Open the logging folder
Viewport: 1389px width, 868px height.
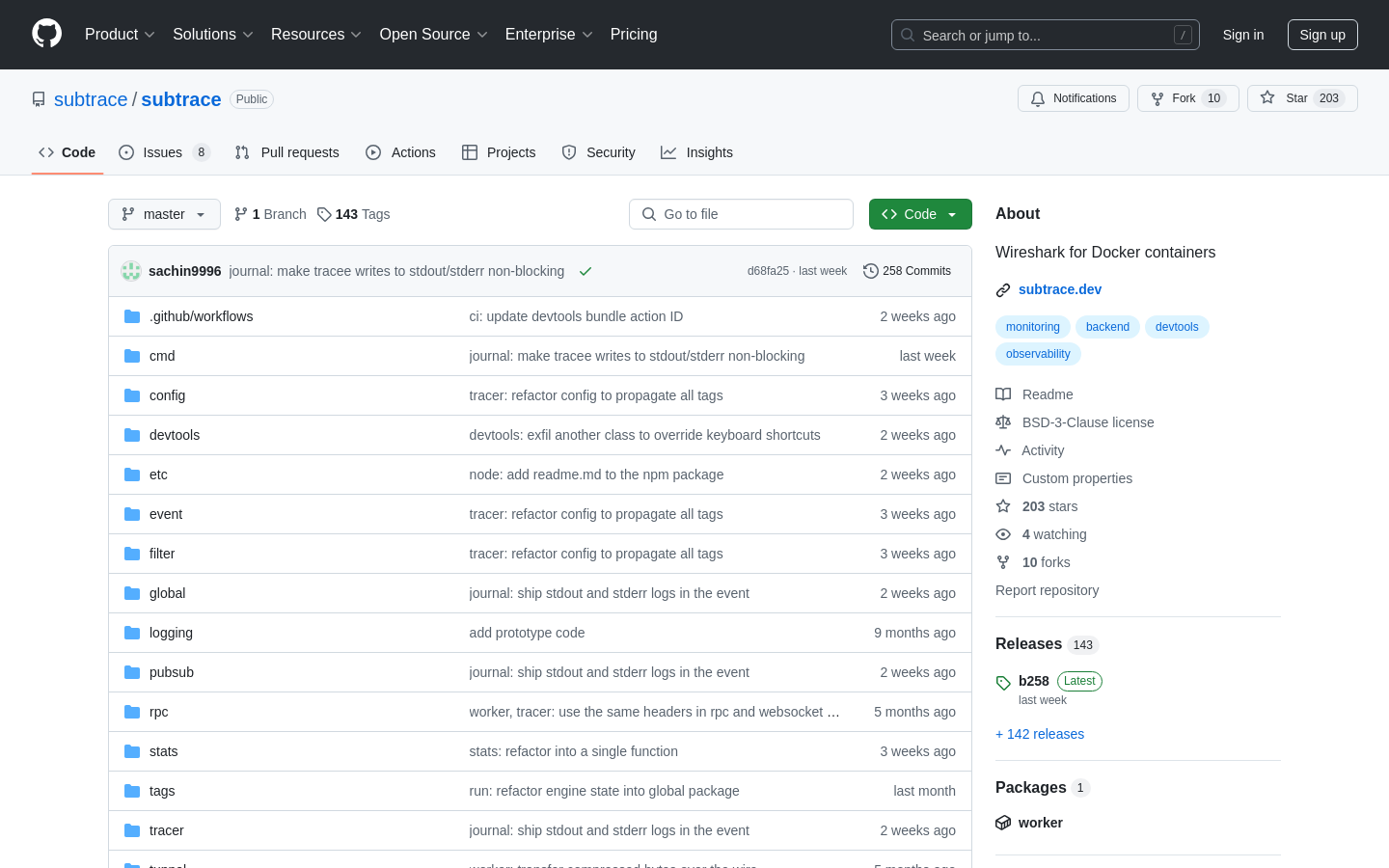pyautogui.click(x=171, y=633)
